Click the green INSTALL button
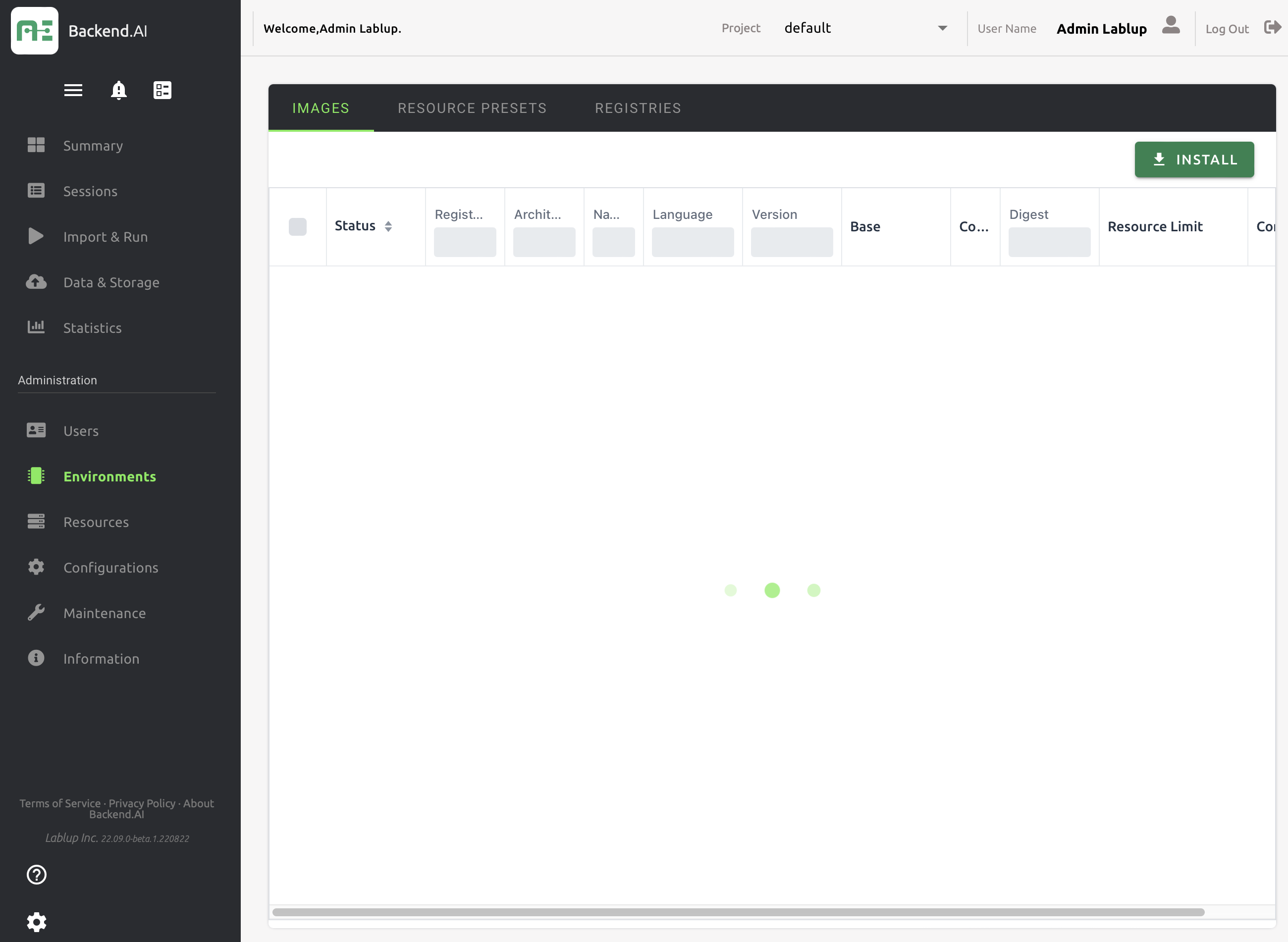This screenshot has height=942, width=1288. (1194, 159)
